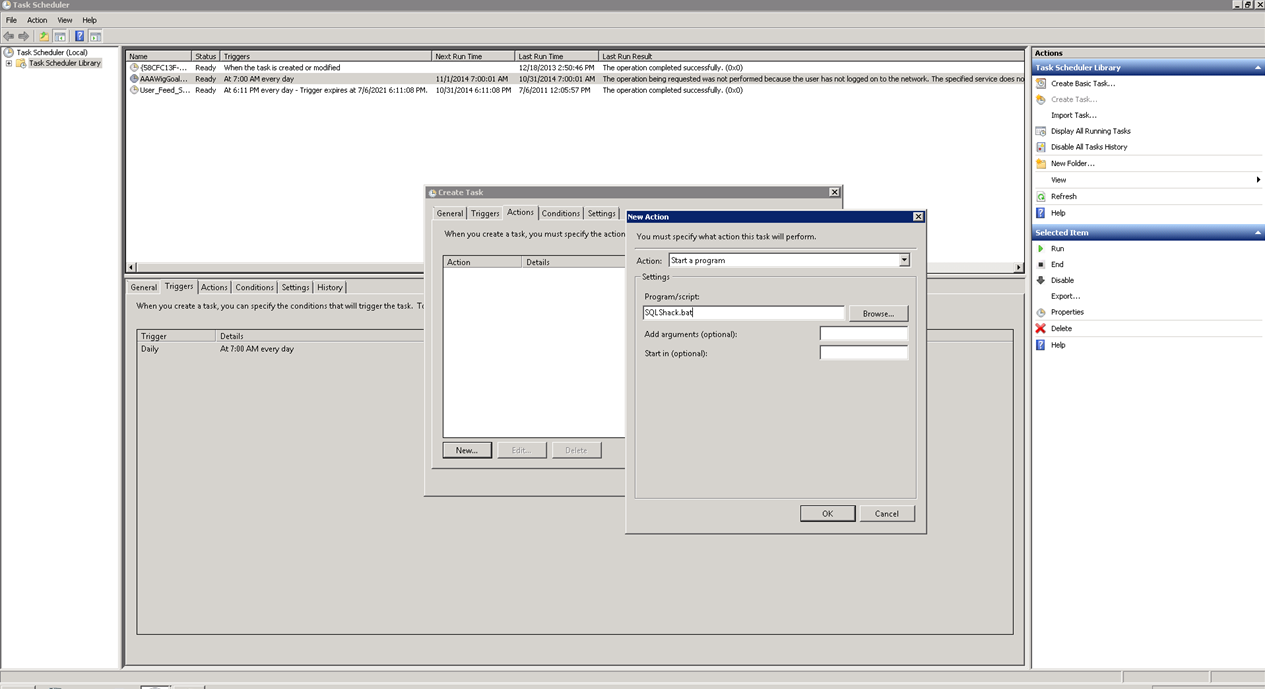Click the Help icon under Task Scheduler Library

(x=1041, y=213)
